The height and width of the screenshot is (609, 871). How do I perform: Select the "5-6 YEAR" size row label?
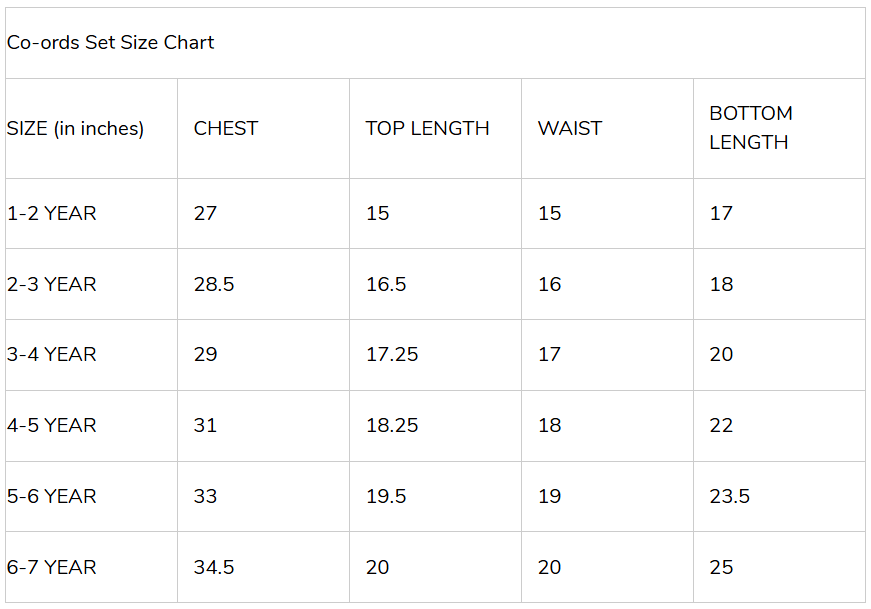(x=52, y=497)
